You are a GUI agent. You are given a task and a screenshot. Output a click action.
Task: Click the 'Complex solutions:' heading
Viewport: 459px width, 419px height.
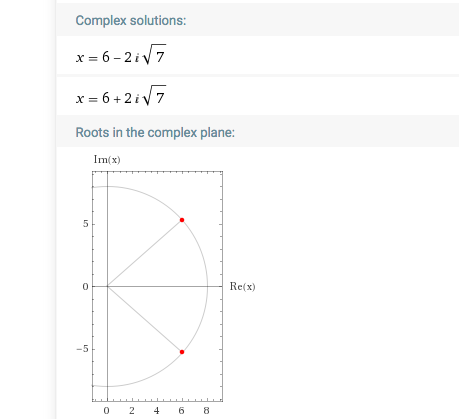131,21
